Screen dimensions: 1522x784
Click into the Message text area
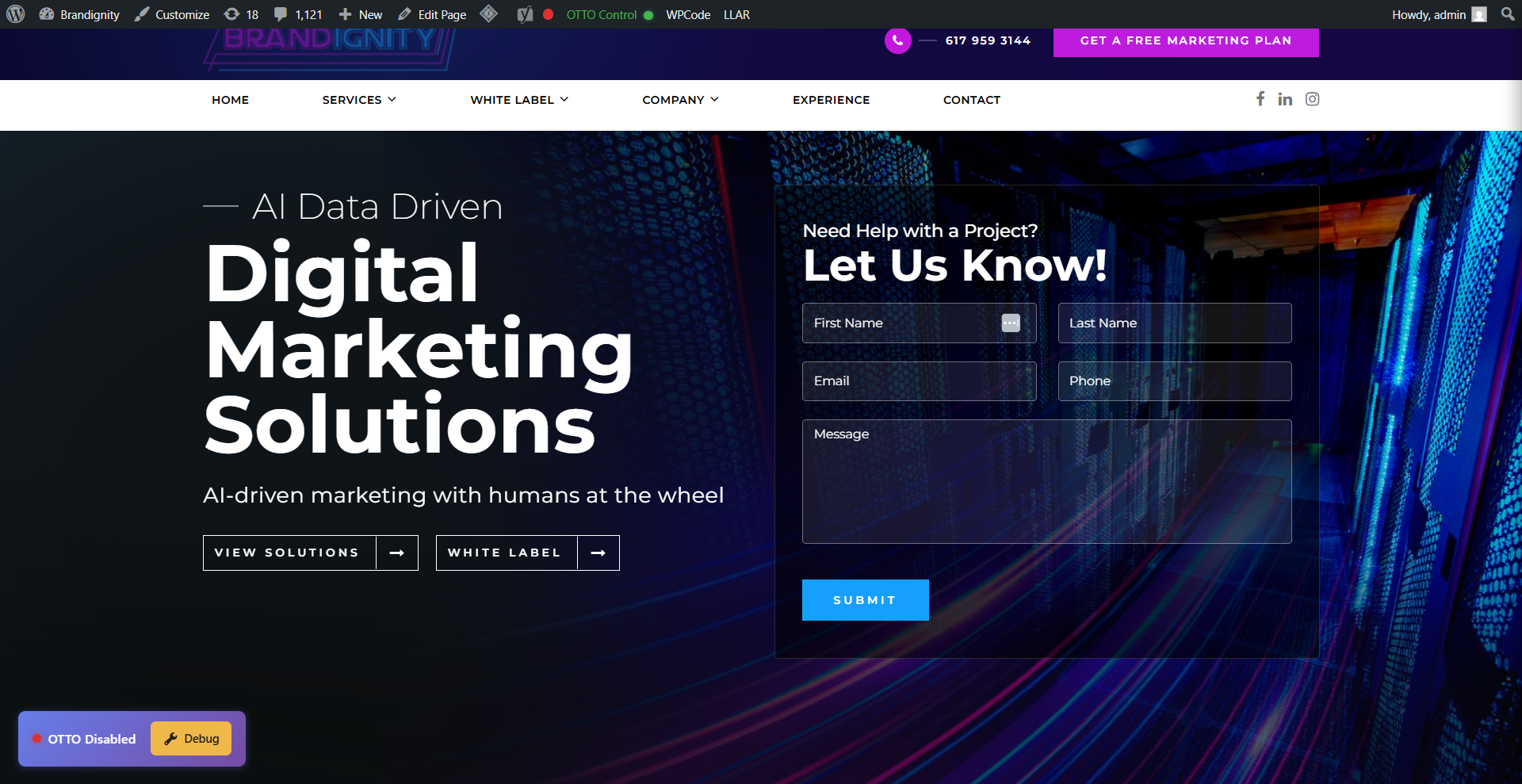point(1046,481)
